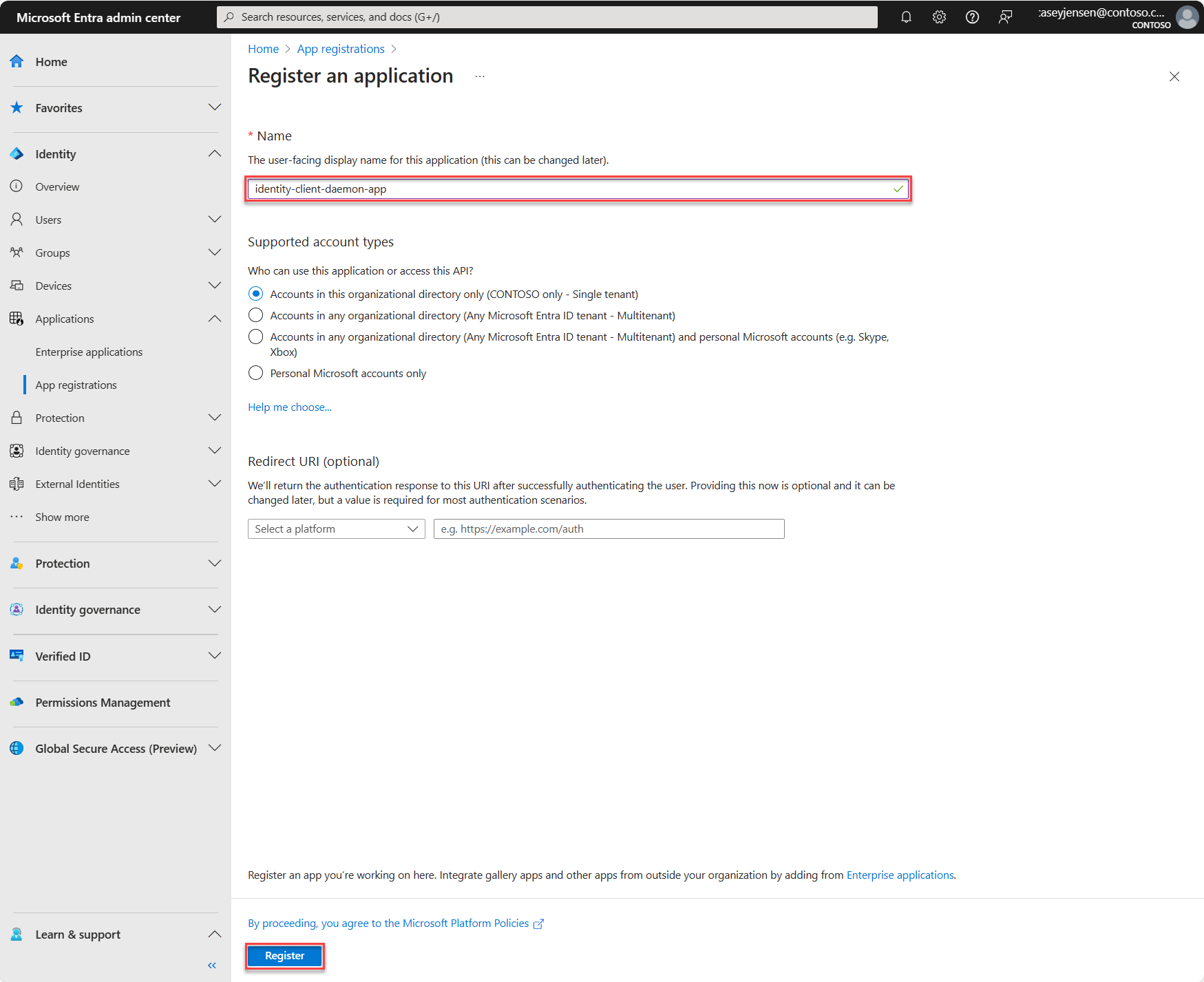Screen dimensions: 1204x982
Task: Click the help question mark icon
Action: (x=972, y=17)
